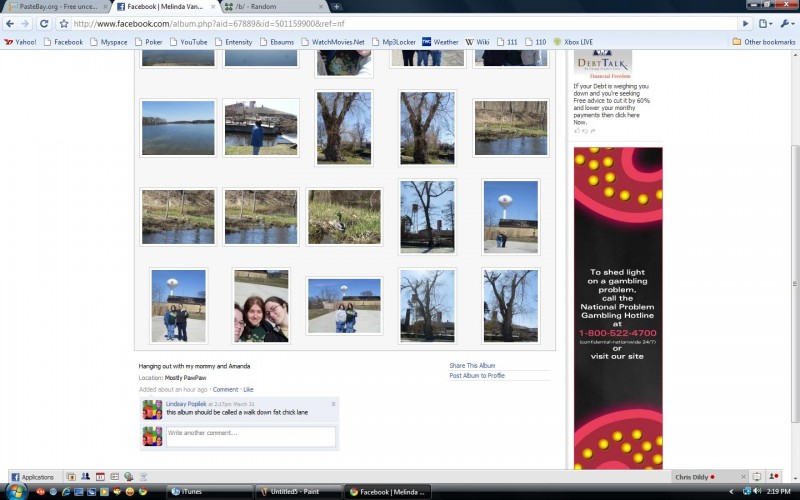
Task: Click the martini glass icon in Facebook bar
Action: pyautogui.click(x=143, y=477)
